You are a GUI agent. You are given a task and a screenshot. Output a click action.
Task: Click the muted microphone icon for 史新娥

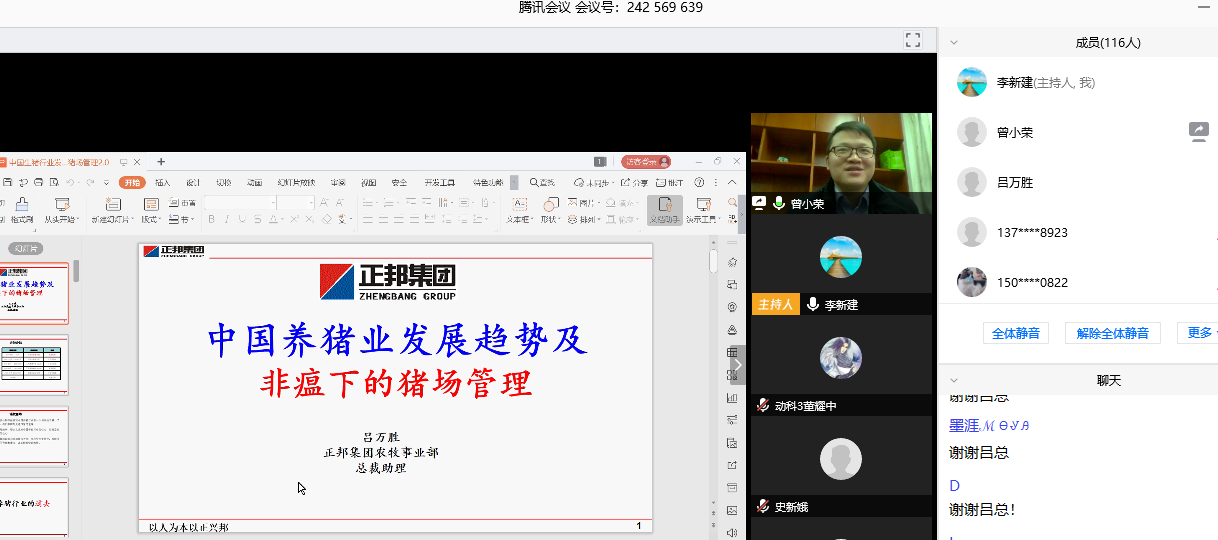pyautogui.click(x=763, y=507)
